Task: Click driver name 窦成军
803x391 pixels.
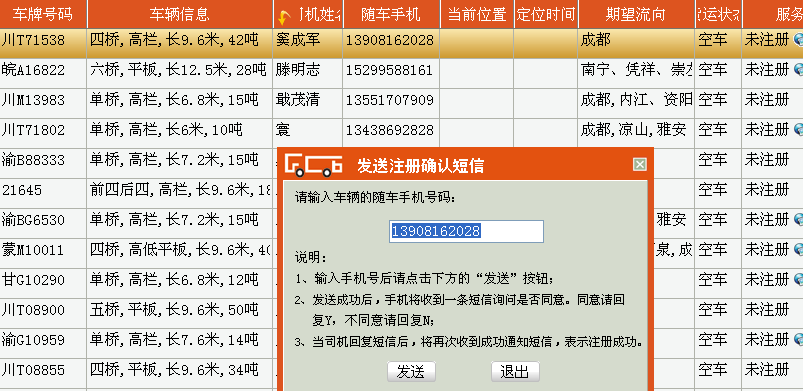Action: (298, 40)
